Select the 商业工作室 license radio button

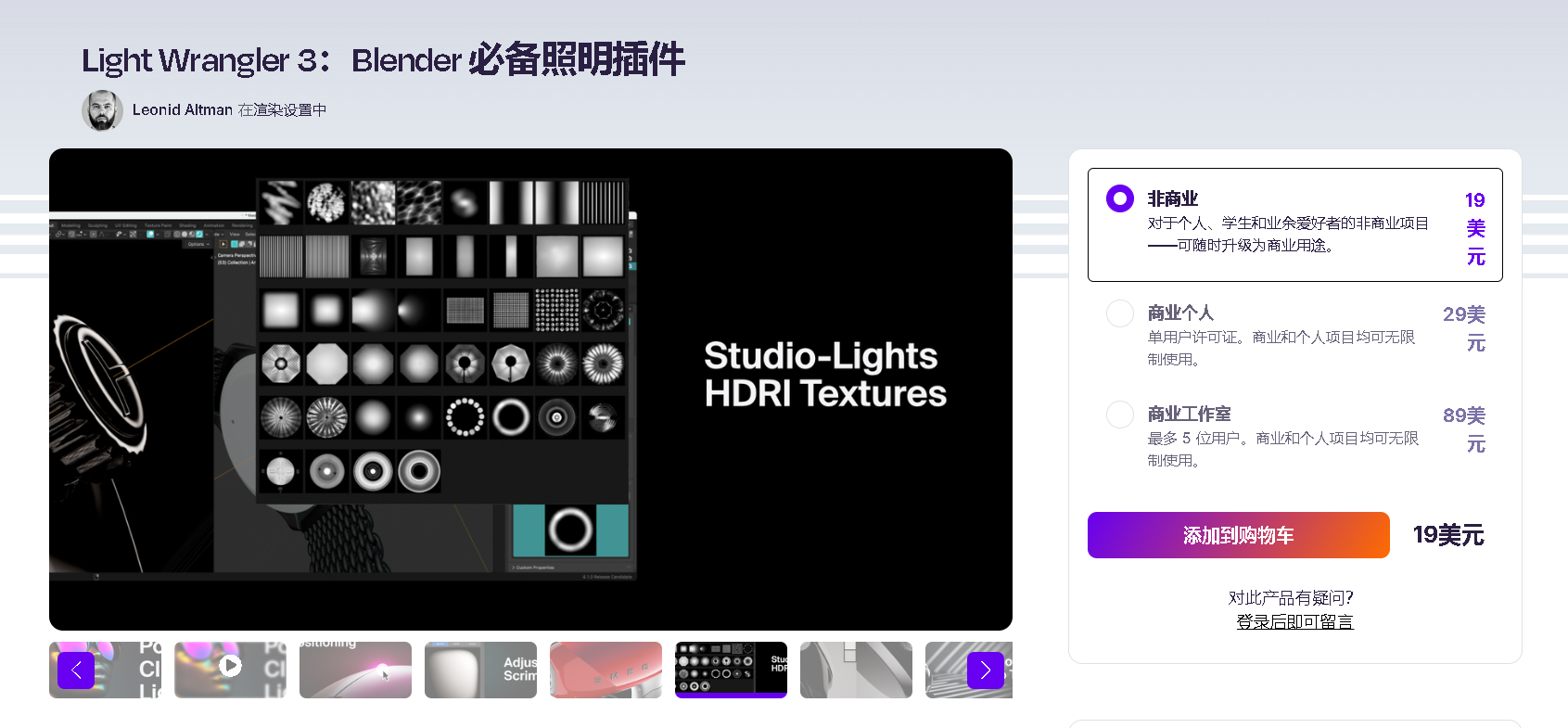[1120, 415]
